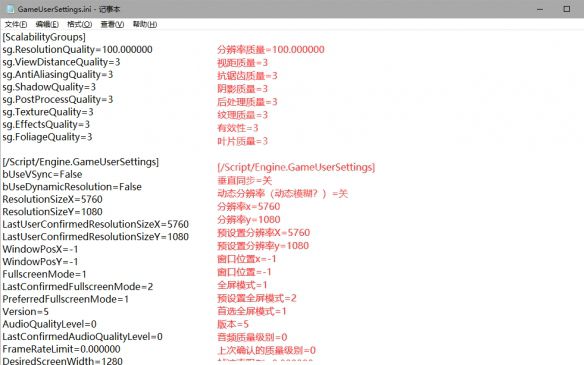Click the Notepad file icon in title bar
584x365 pixels.
10,9
